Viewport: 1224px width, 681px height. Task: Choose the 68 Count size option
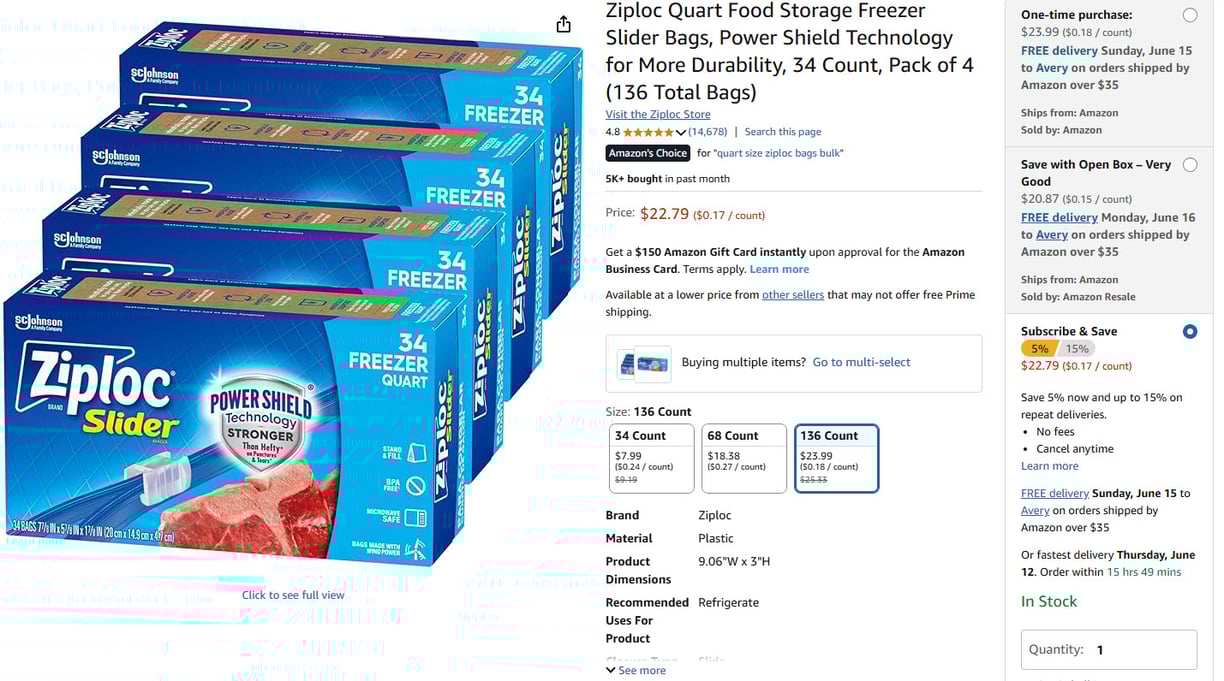coord(744,459)
